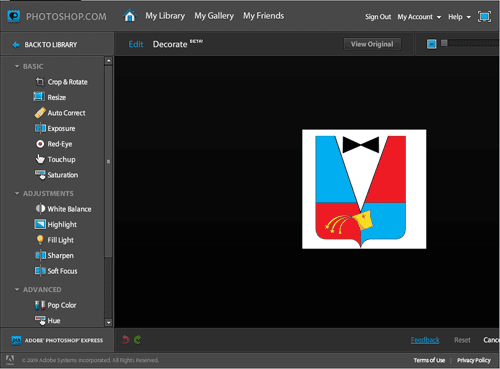Click the tool panel scrollbar thumb
Viewport: 500px width, 369px height.
click(x=108, y=161)
